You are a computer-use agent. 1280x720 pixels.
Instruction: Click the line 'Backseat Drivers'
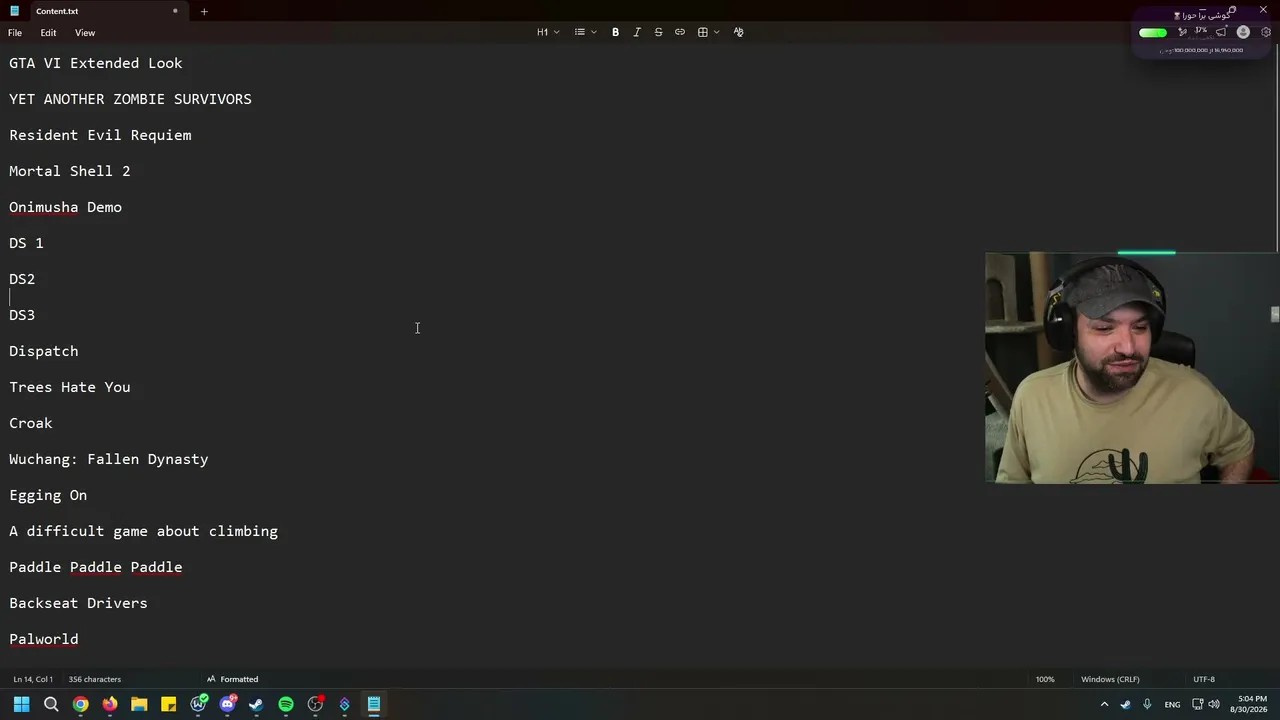tap(78, 603)
